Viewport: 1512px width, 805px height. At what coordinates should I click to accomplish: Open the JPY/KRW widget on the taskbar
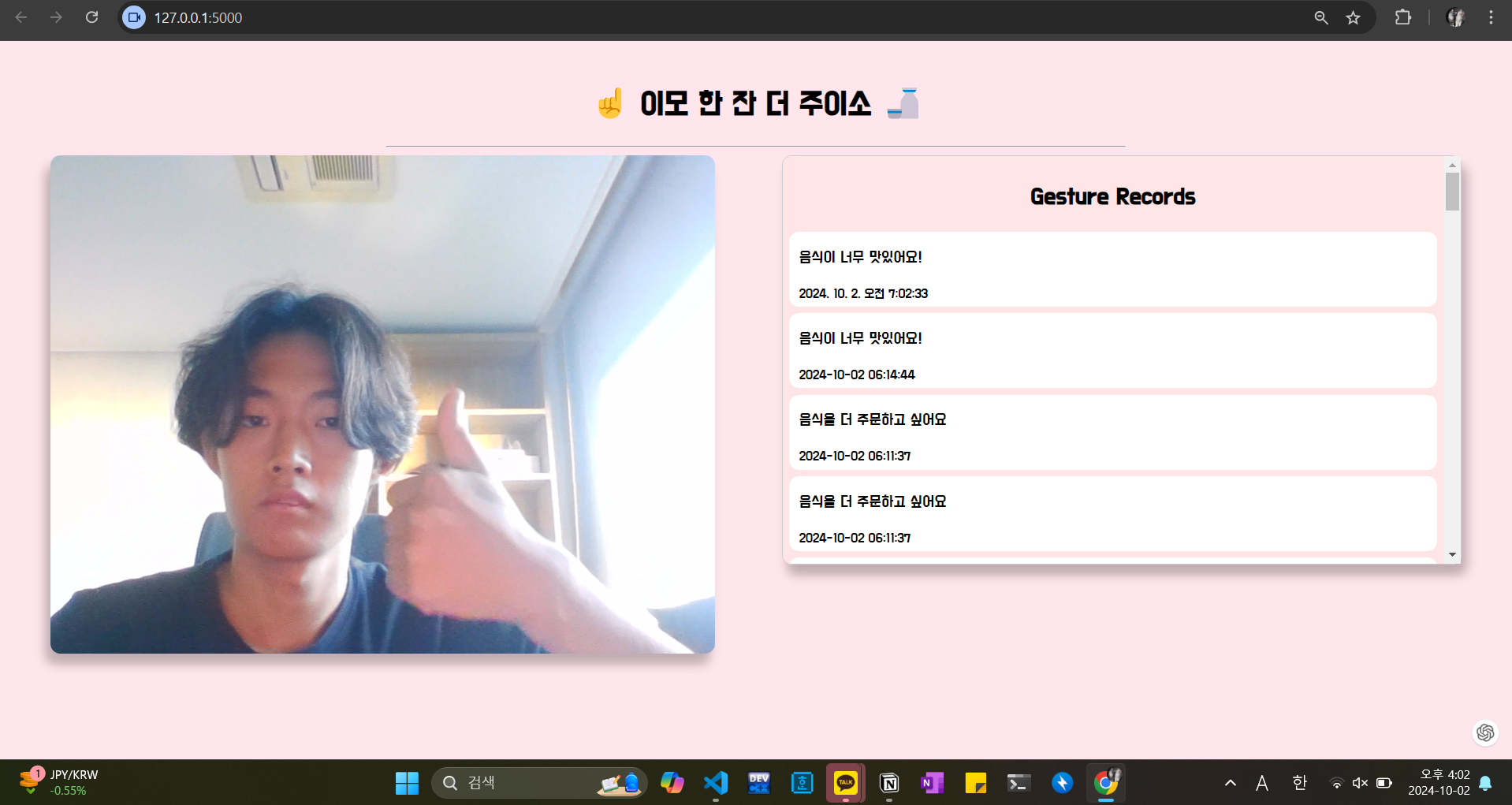59,782
